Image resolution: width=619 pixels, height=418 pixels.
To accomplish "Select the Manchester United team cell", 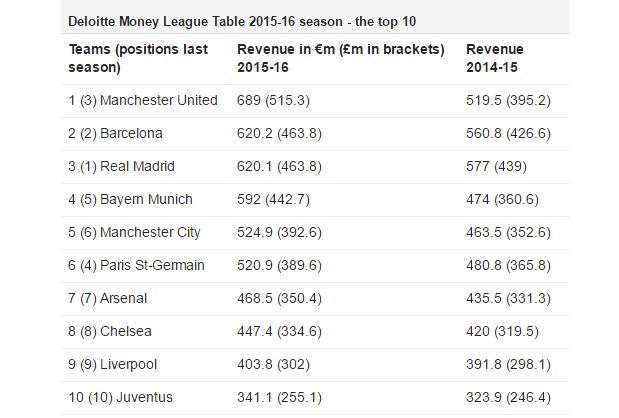I will 144,100.
